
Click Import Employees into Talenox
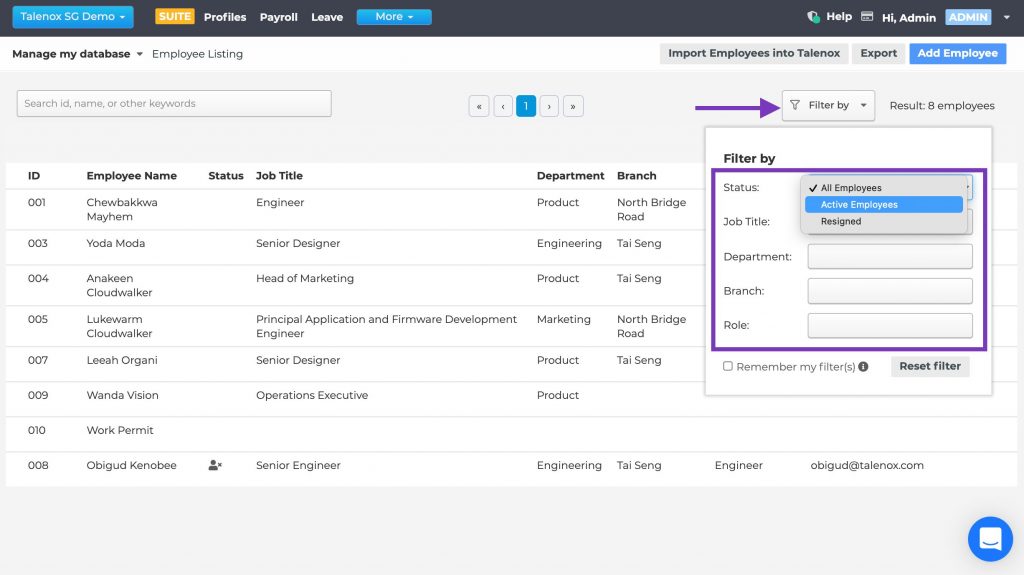coord(754,54)
